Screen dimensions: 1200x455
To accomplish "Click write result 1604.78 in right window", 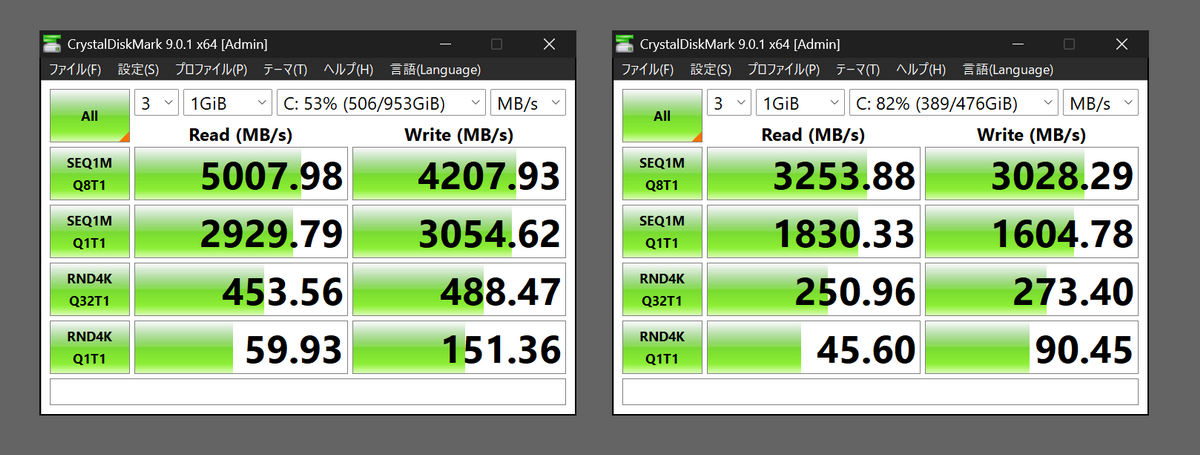I will tap(1031, 233).
